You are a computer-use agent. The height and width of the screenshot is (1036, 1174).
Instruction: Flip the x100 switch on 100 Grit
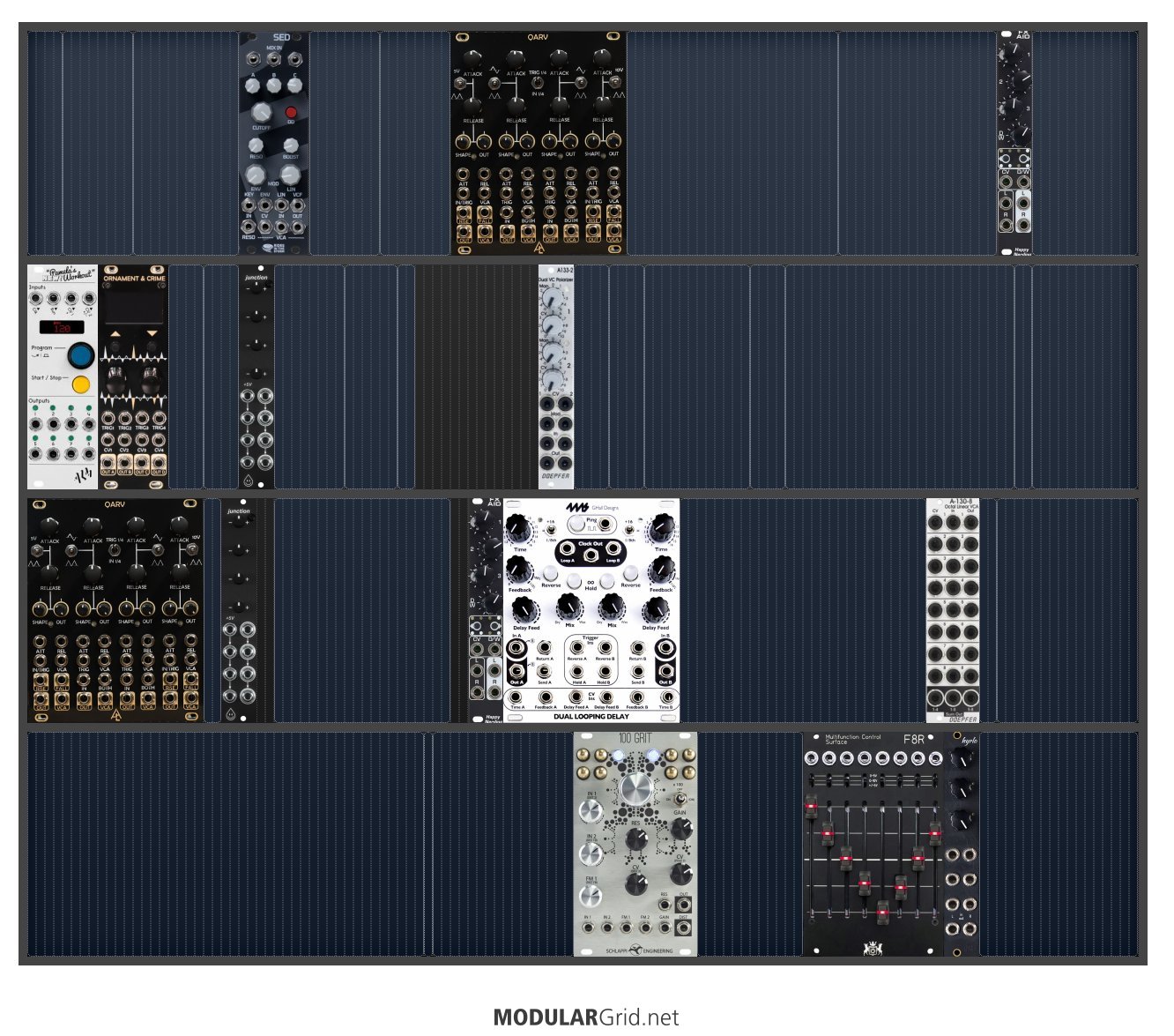[679, 797]
